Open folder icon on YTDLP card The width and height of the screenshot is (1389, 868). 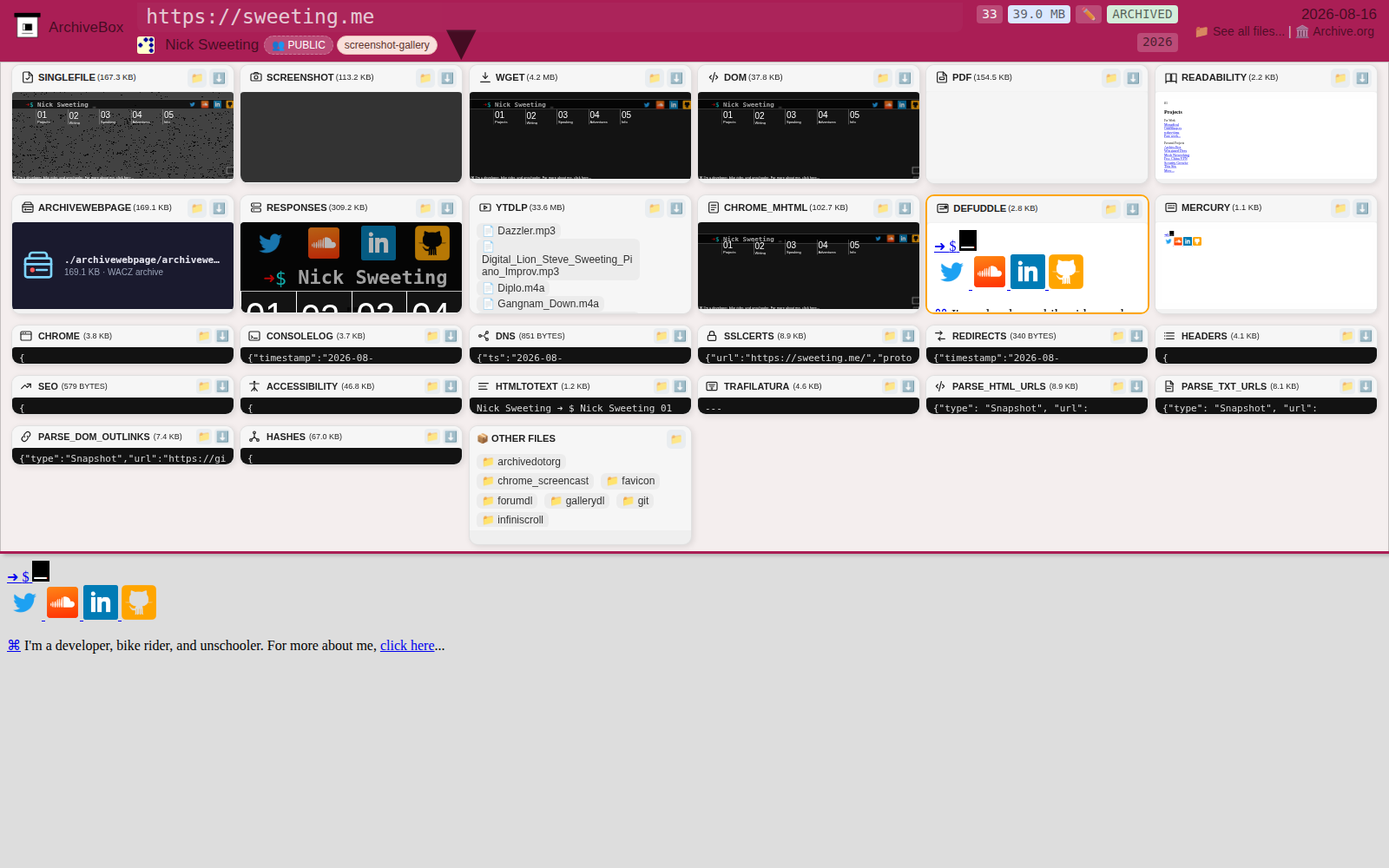pyautogui.click(x=655, y=208)
